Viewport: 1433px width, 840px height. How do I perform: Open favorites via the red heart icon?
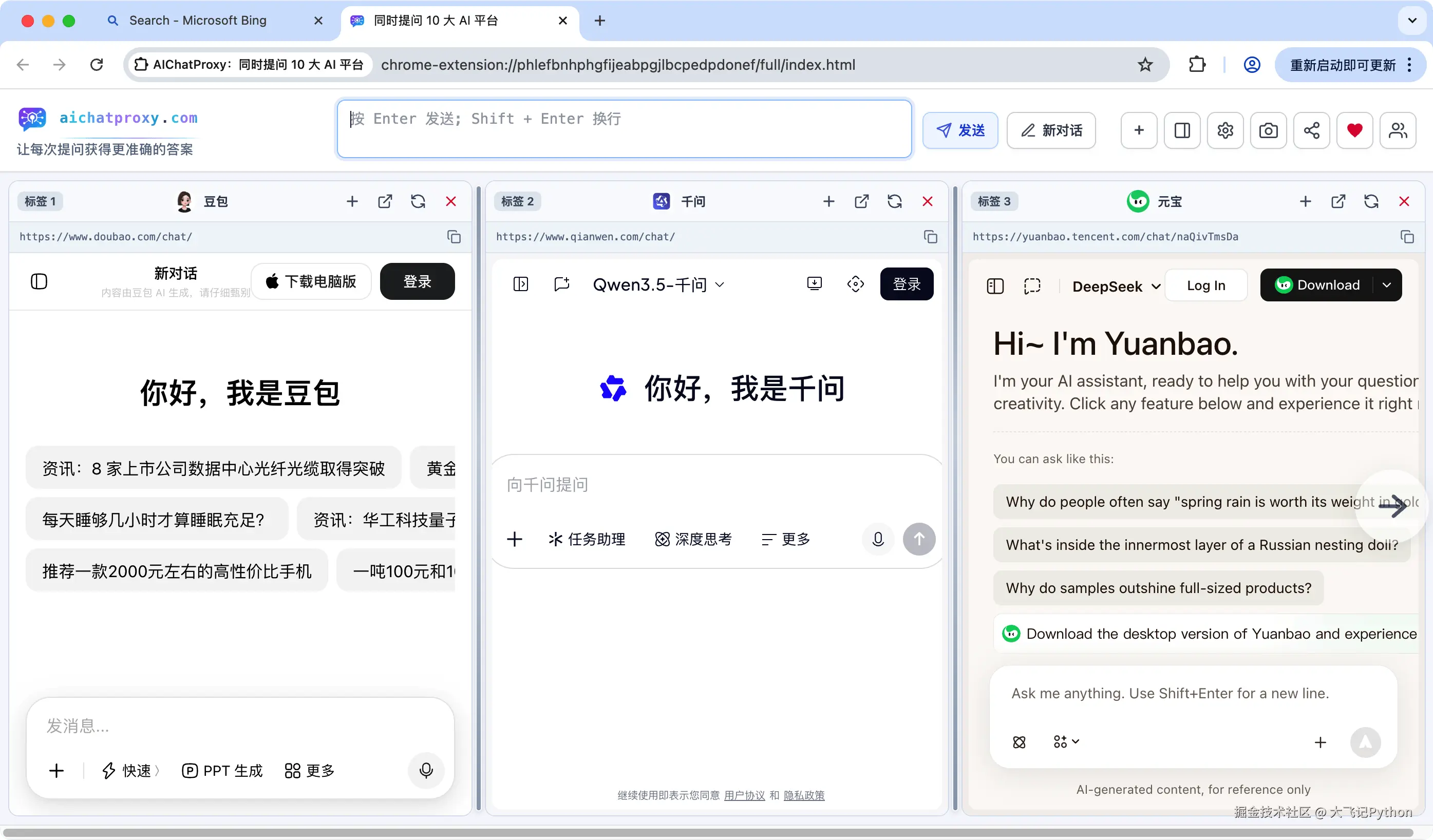pos(1354,130)
